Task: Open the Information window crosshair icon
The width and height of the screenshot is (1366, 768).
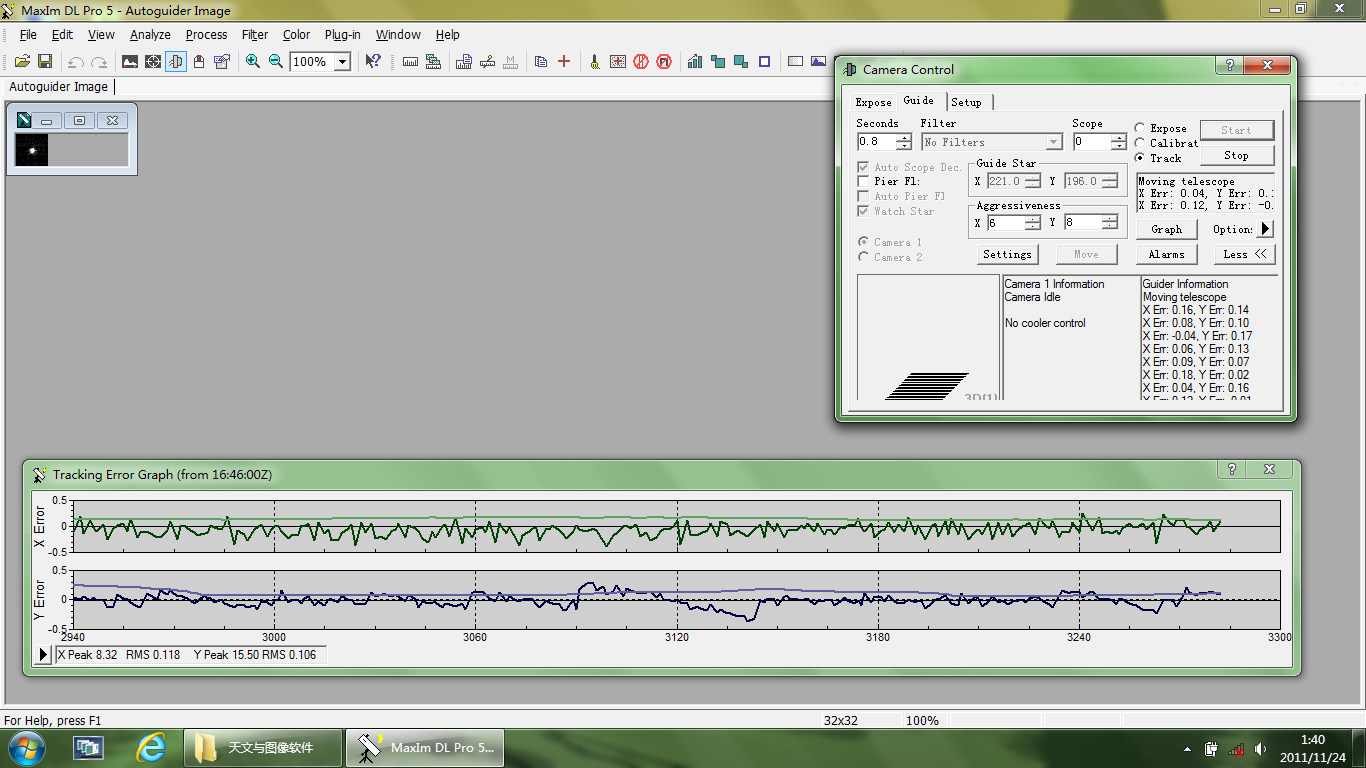Action: coord(153,61)
